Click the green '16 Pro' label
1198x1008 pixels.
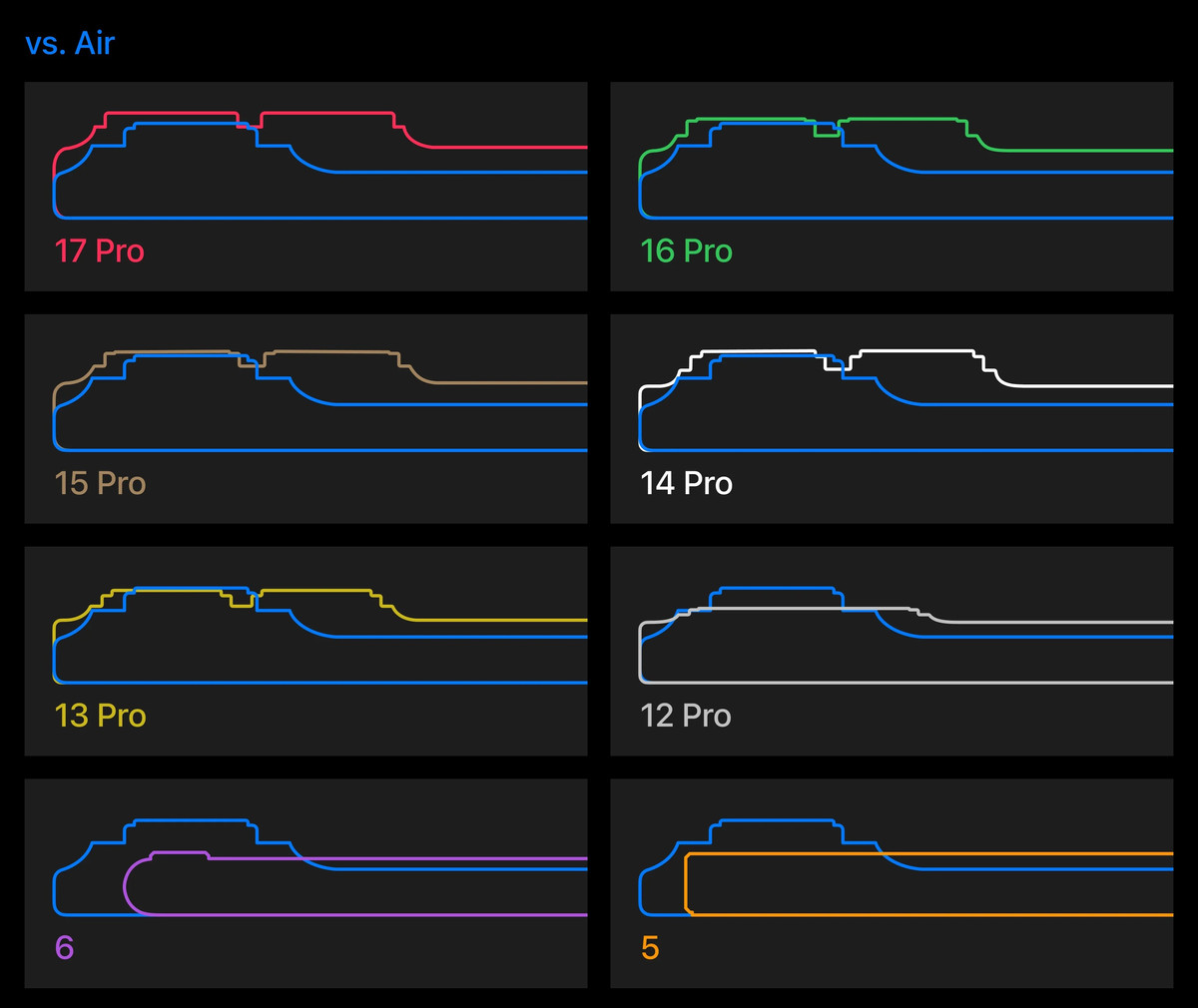[x=686, y=251]
